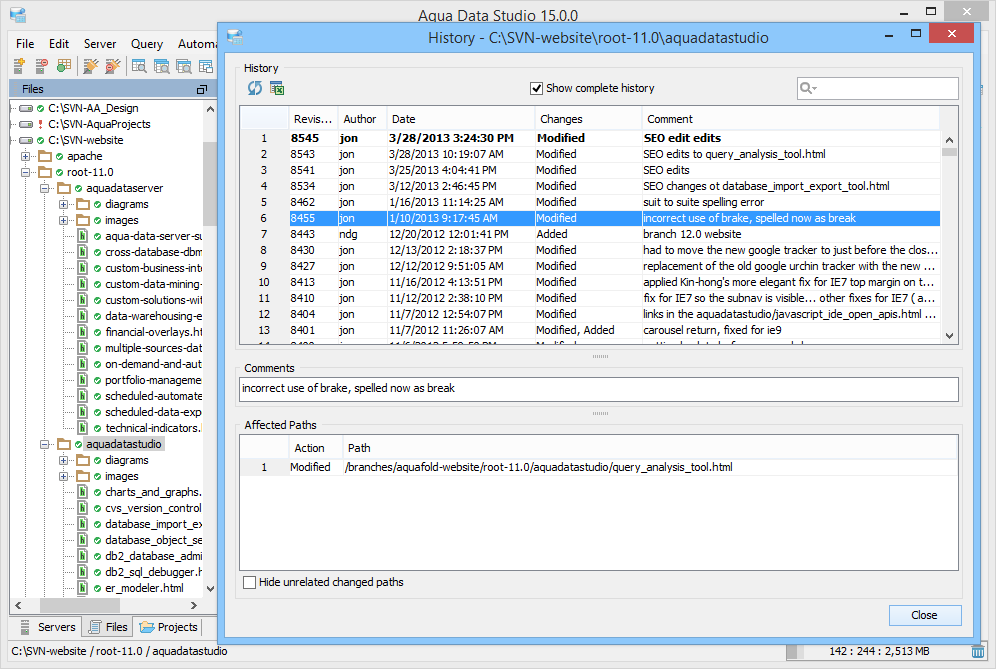
Task: Click history table scrollbar down arrow
Action: point(950,335)
